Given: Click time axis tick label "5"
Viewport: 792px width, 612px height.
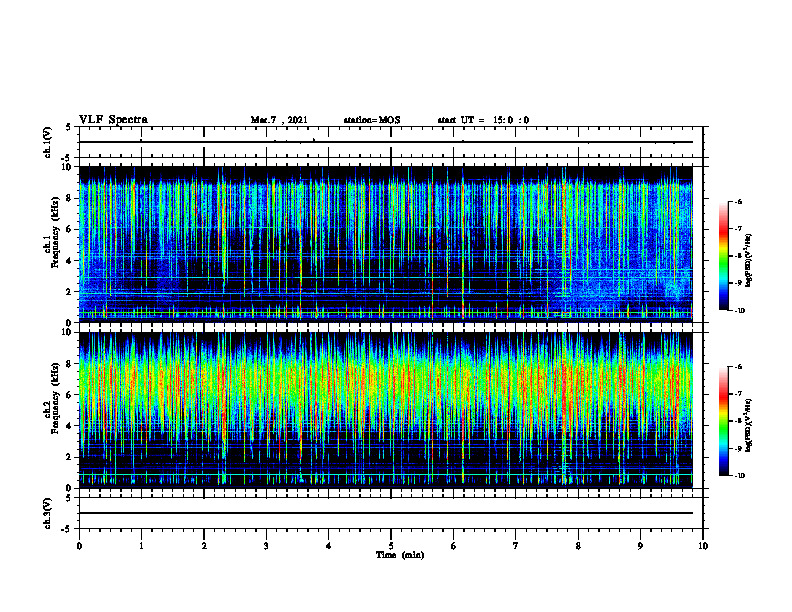Looking at the screenshot, I should pyautogui.click(x=391, y=546).
